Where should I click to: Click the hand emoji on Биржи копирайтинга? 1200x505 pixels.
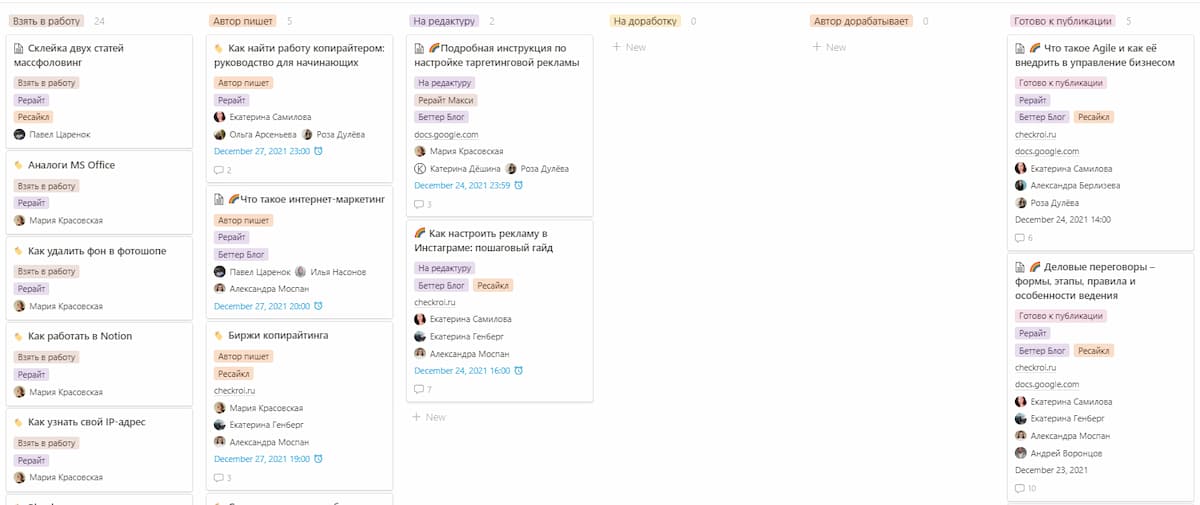coord(219,336)
